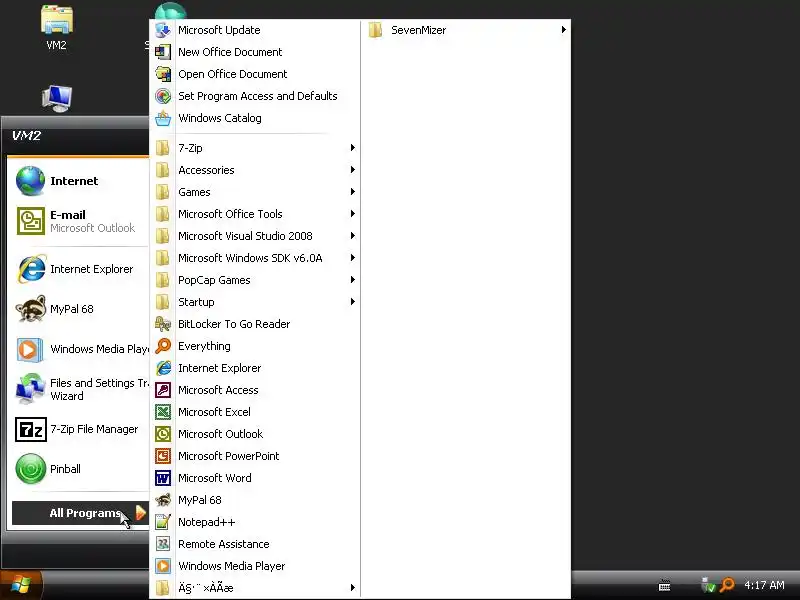This screenshot has width=800, height=600.
Task: Click the 7-Zip File Manager icon
Action: [31, 429]
